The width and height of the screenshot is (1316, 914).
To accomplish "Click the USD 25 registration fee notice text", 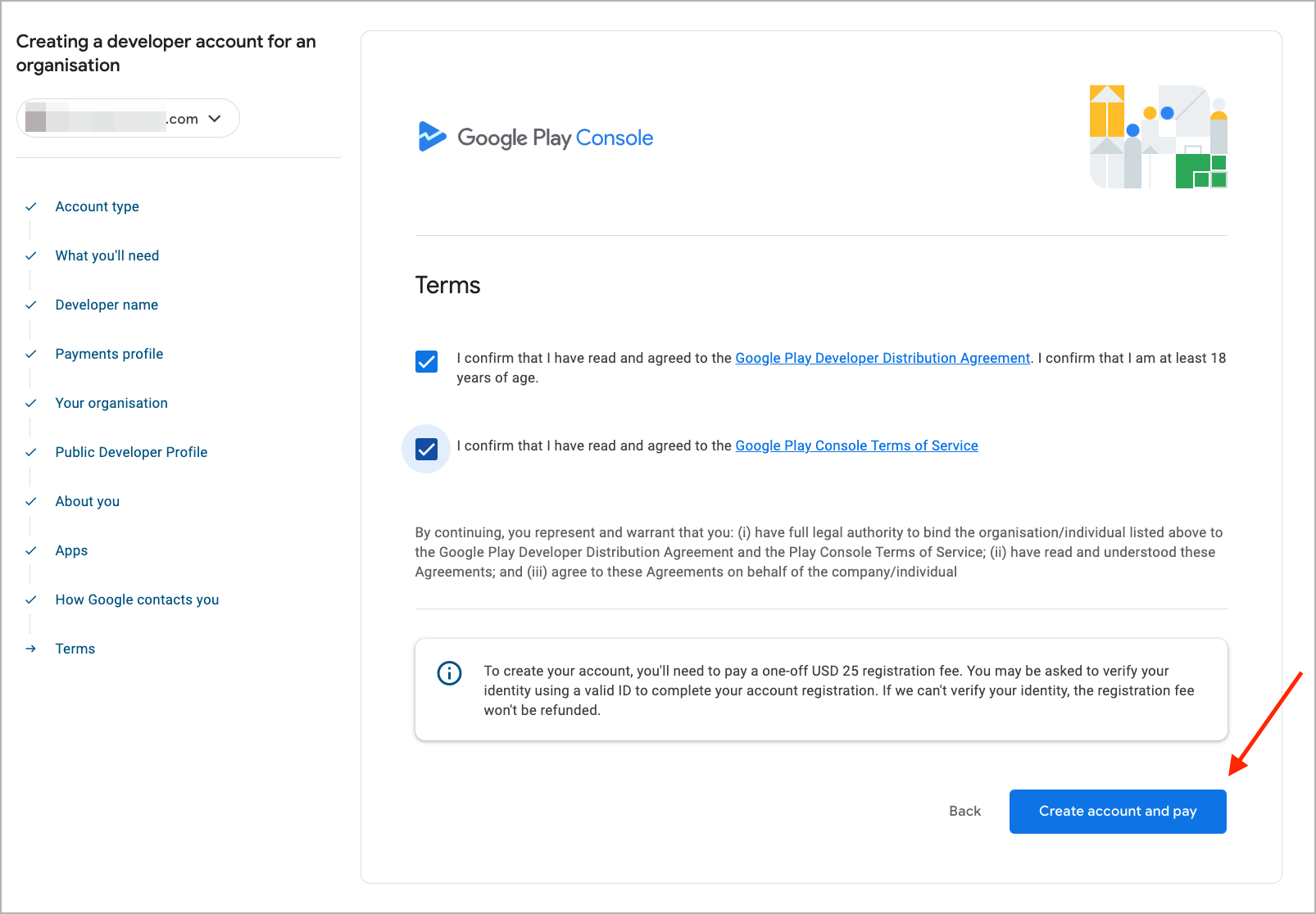I will pyautogui.click(x=839, y=690).
